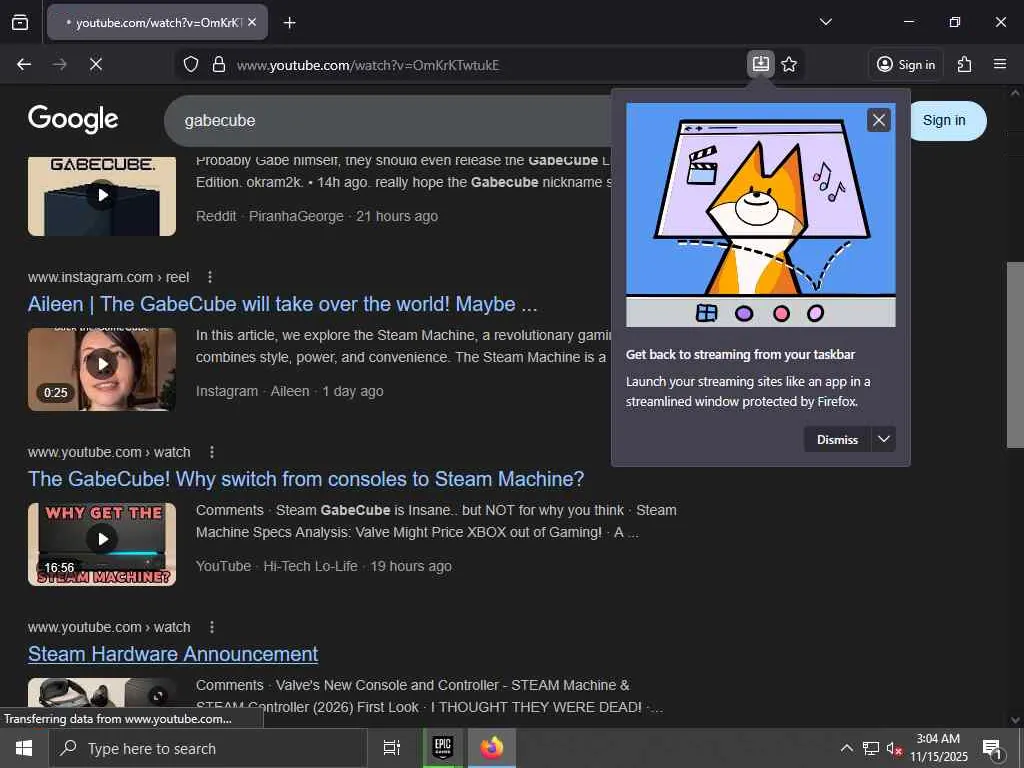The width and height of the screenshot is (1024, 768).
Task: Click the Type here to search box
Action: pyautogui.click(x=208, y=748)
